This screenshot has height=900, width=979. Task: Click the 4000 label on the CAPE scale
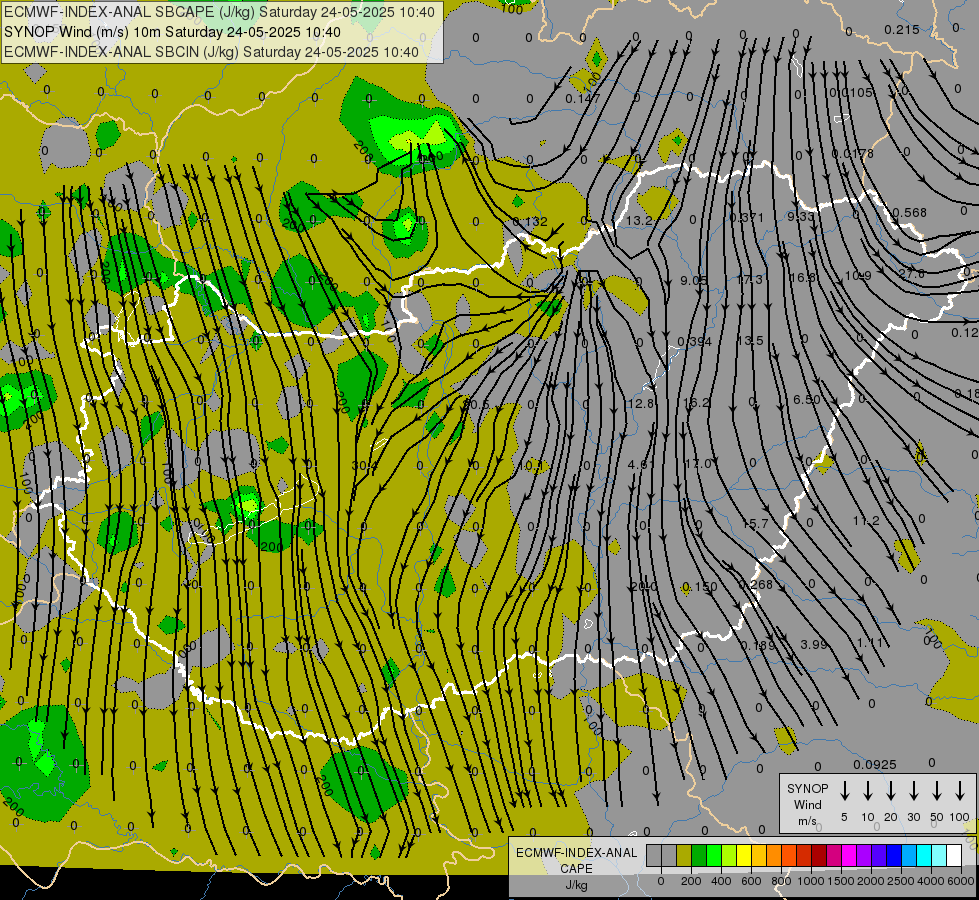pyautogui.click(x=931, y=881)
